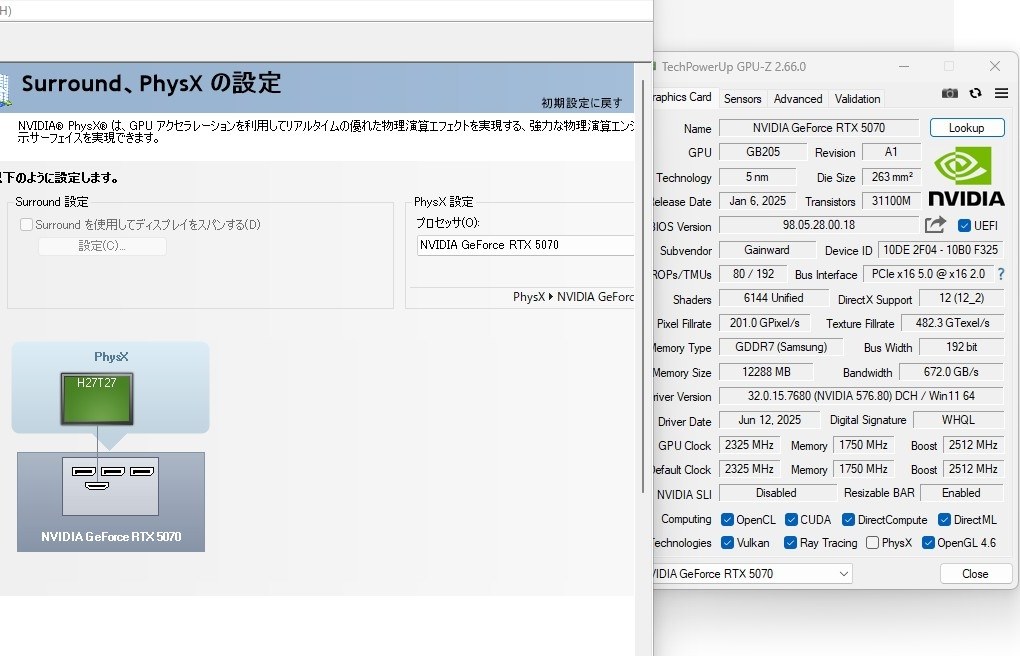The image size is (1020, 656).
Task: Open the GPU-Z hamburger menu
Action: pos(1002,94)
